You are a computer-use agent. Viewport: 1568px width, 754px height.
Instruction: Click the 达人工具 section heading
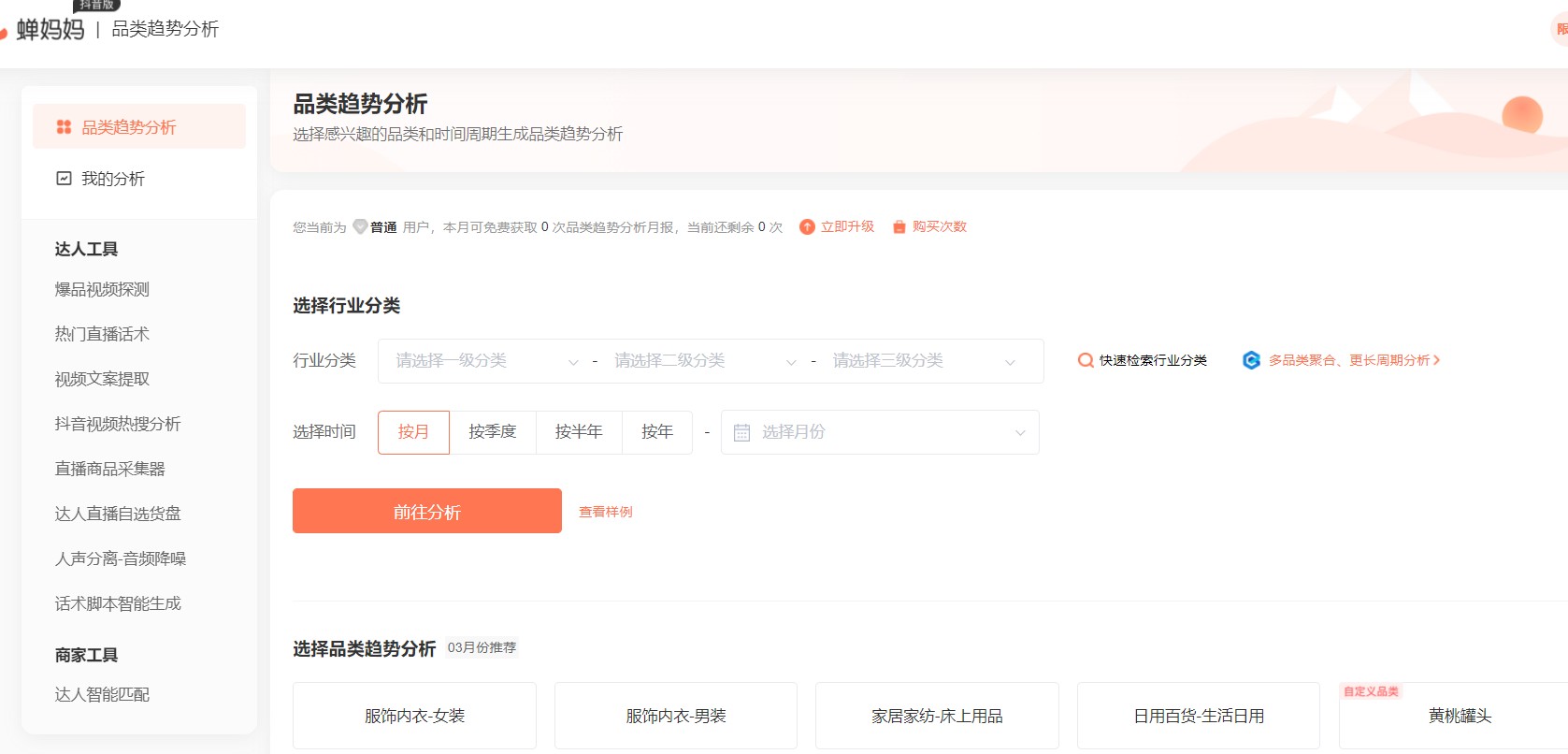pyautogui.click(x=86, y=249)
